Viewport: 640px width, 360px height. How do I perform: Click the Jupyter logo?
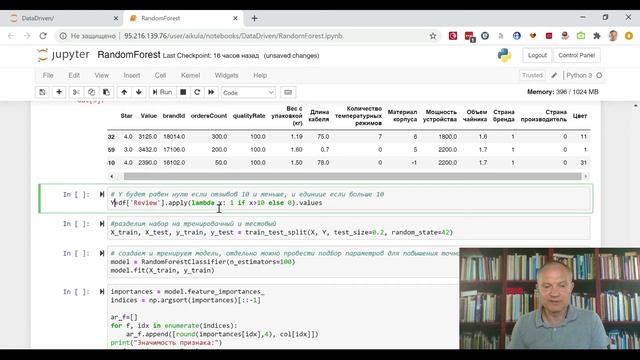pos(63,55)
